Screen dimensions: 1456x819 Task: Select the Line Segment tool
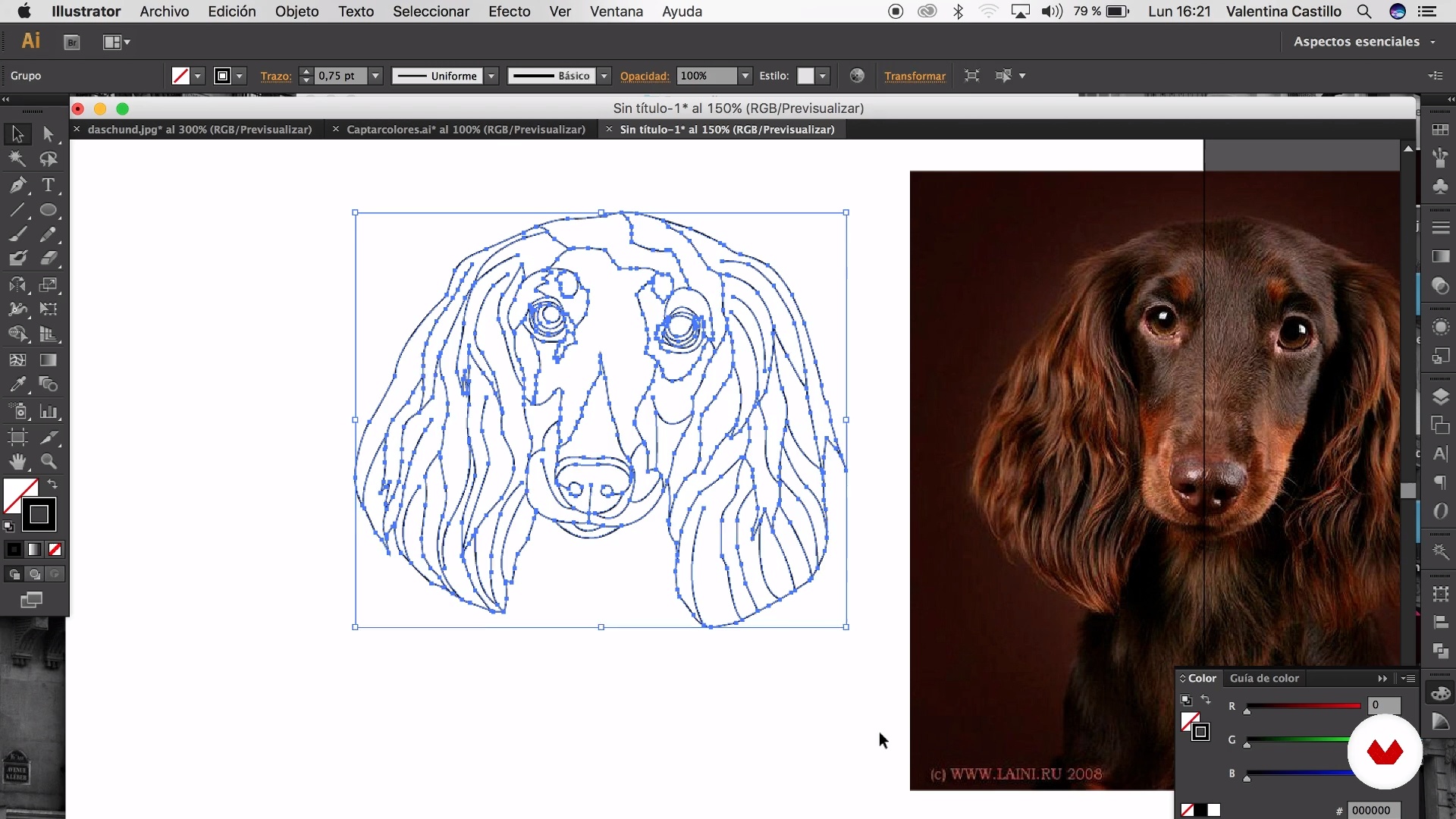(x=17, y=210)
